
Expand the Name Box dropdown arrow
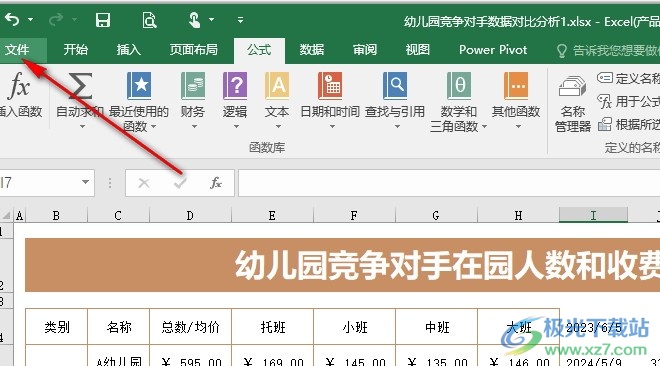click(85, 183)
